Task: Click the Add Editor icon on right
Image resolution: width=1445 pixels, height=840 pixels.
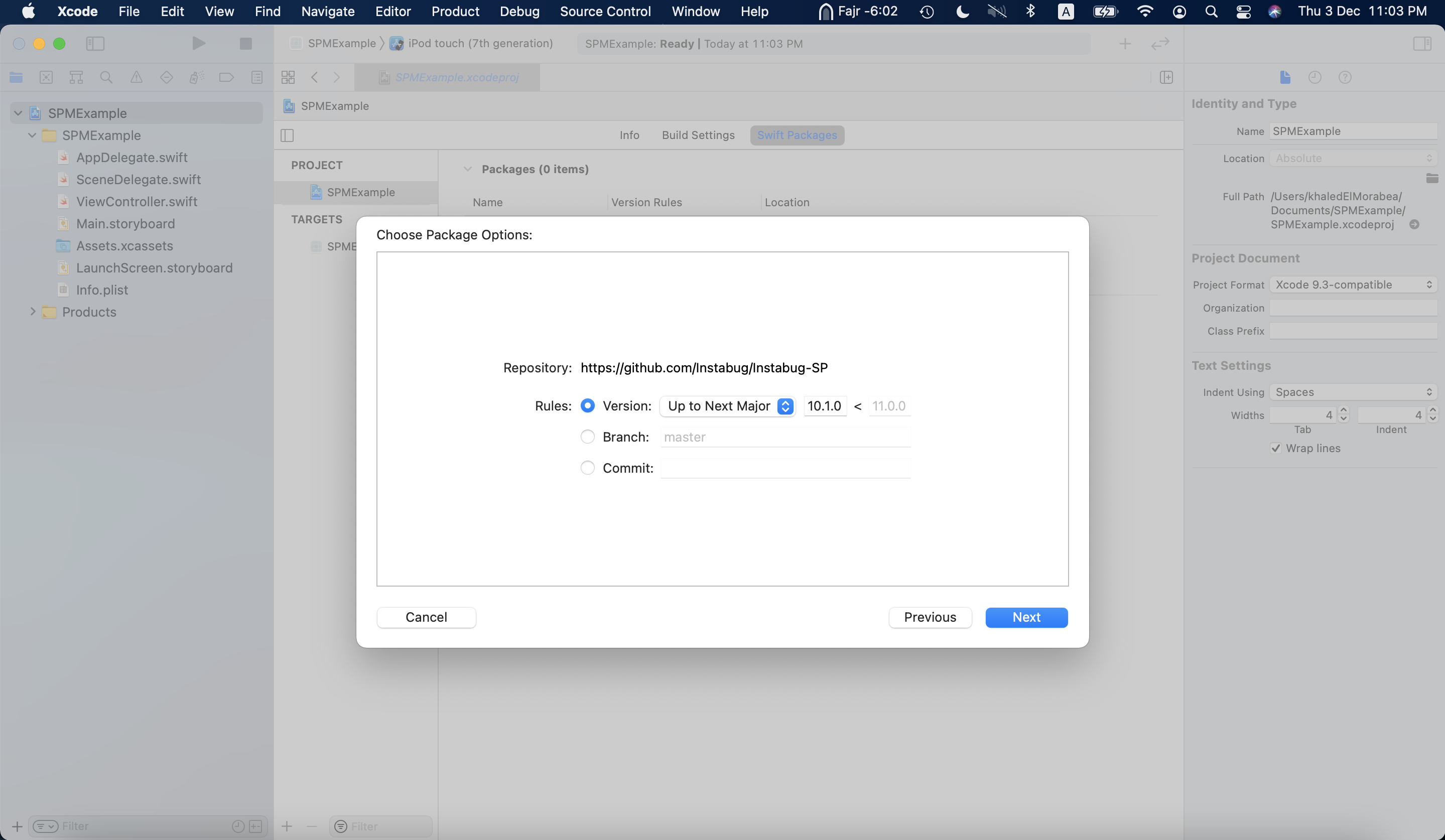Action: (x=1166, y=77)
